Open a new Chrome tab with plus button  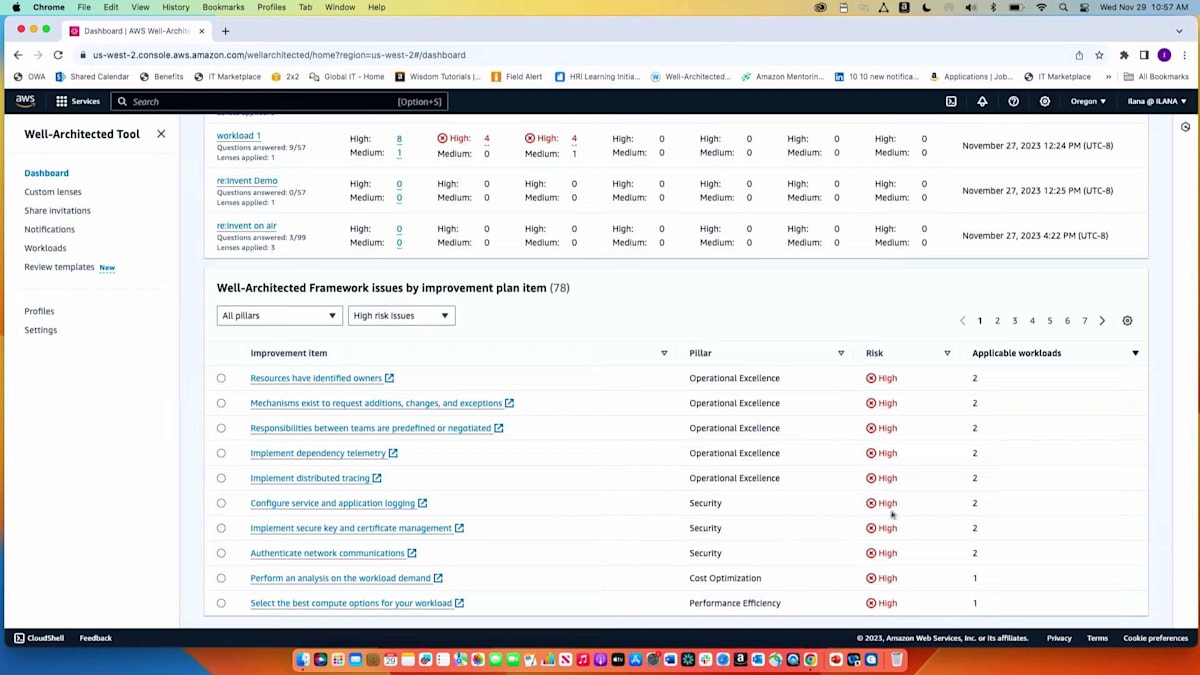click(225, 31)
